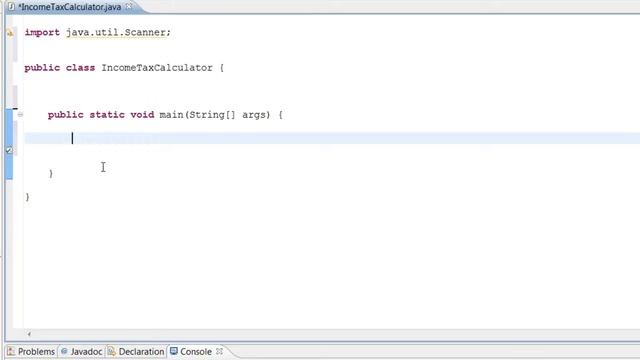This screenshot has height=360, width=640.
Task: Close the IncomeTaxCalculator.java editor tab
Action: click(129, 7)
